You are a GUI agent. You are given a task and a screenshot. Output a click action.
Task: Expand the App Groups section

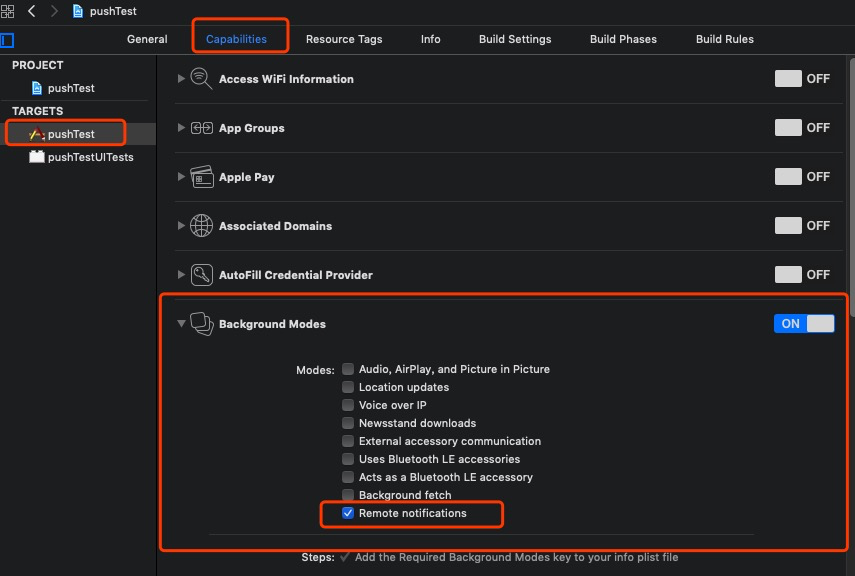pyautogui.click(x=181, y=128)
